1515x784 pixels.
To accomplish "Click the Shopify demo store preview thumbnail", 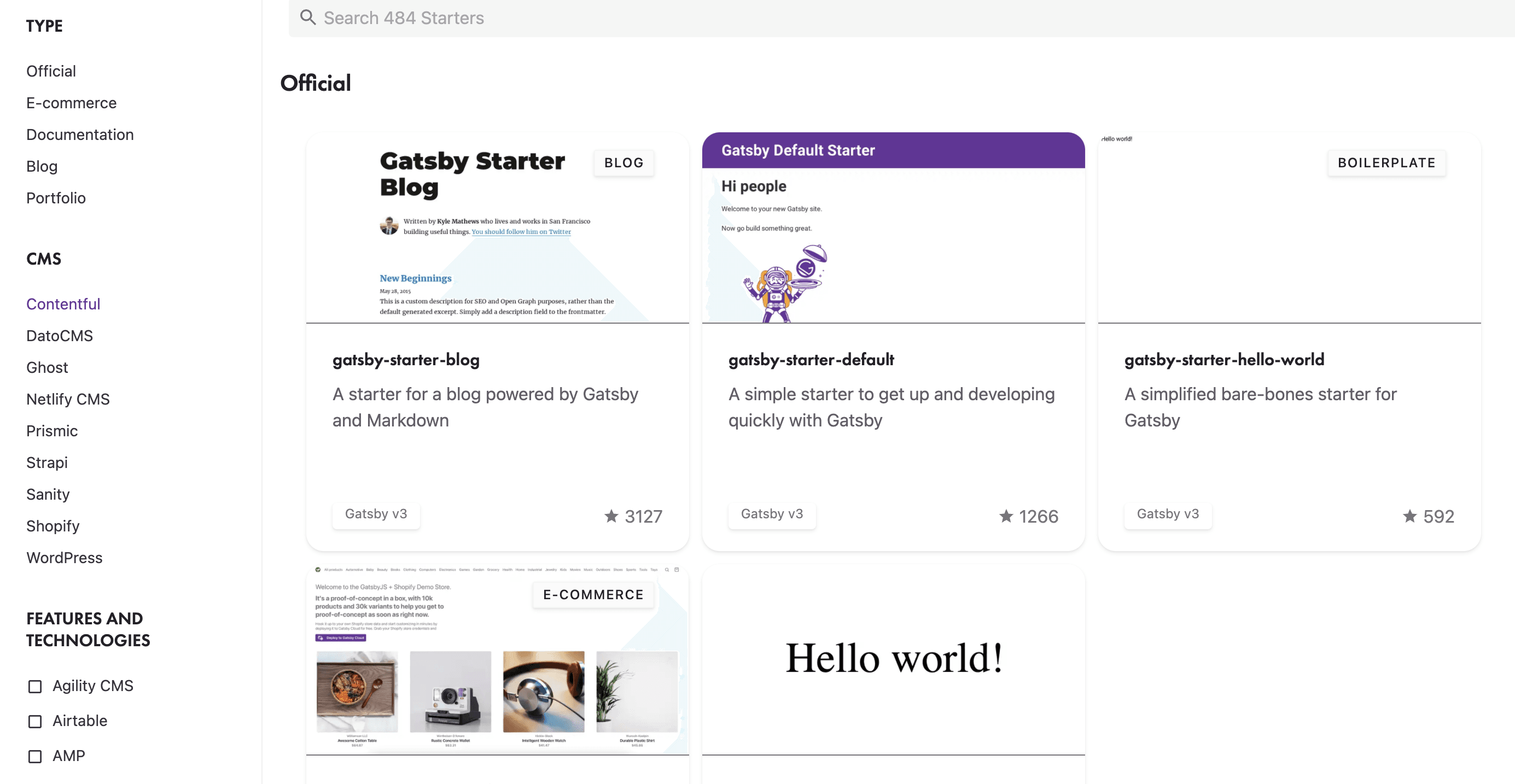I will (498, 660).
